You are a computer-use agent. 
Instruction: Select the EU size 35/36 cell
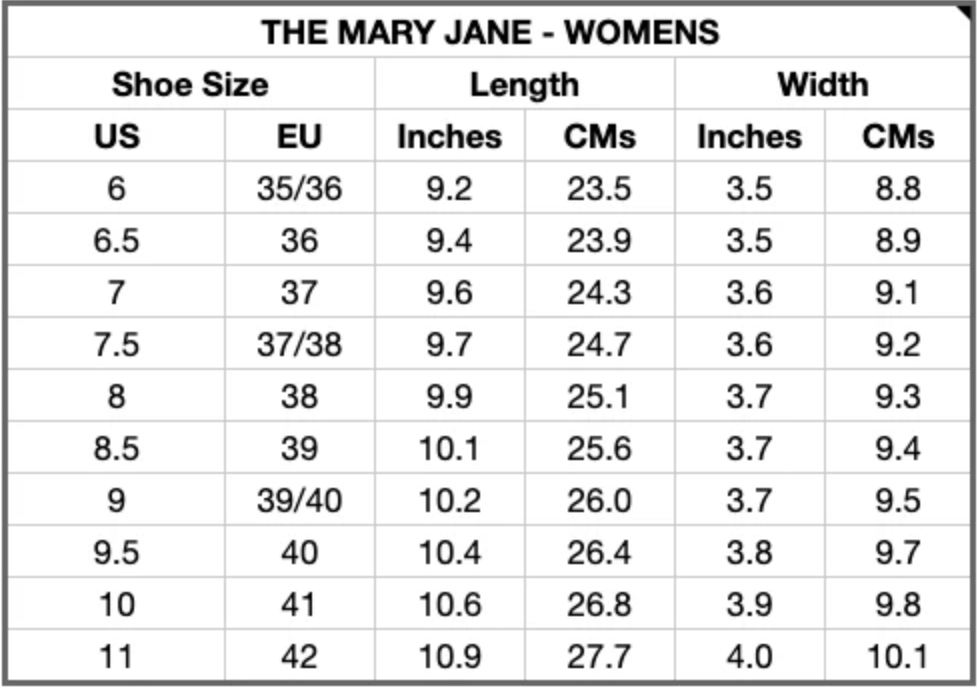[299, 188]
